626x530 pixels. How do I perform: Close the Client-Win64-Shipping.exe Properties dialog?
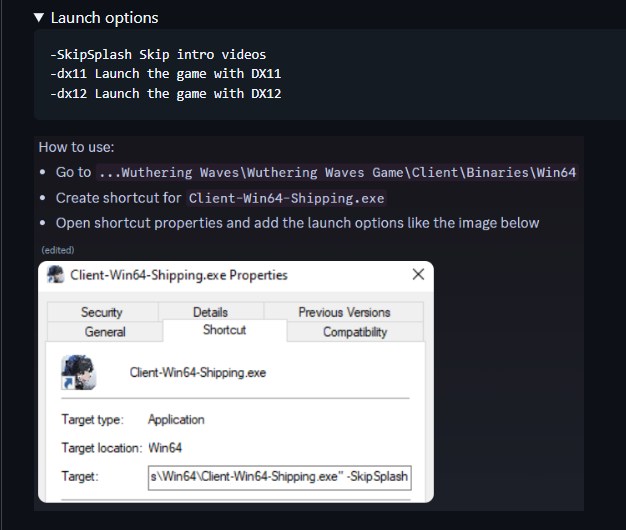point(418,274)
